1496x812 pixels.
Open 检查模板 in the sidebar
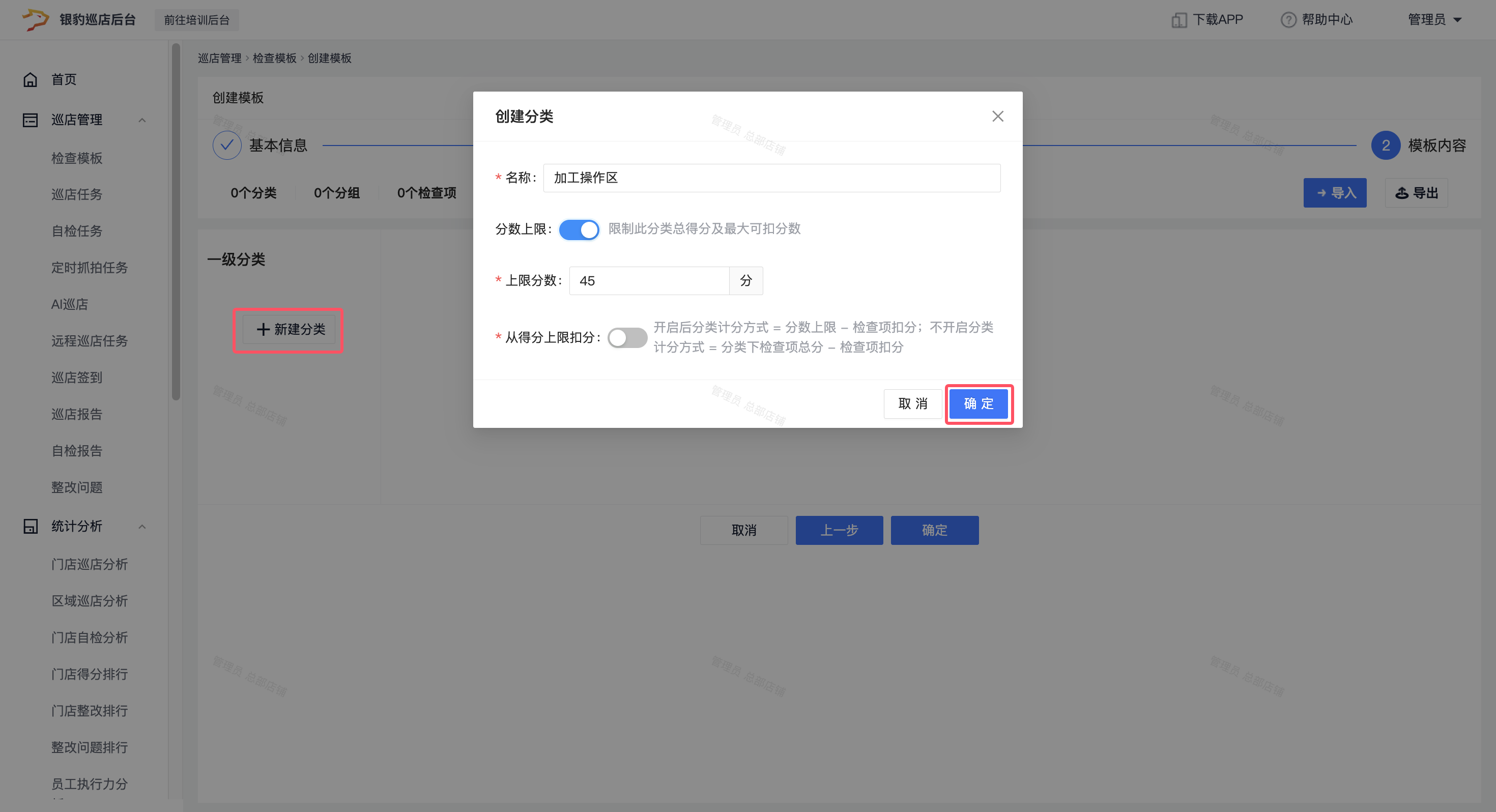[x=77, y=158]
